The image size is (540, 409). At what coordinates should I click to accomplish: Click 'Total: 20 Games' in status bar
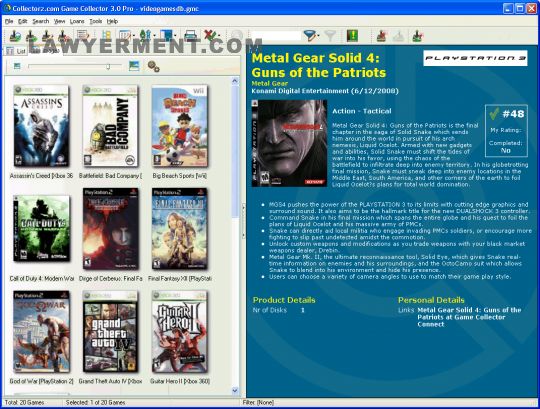click(24, 402)
